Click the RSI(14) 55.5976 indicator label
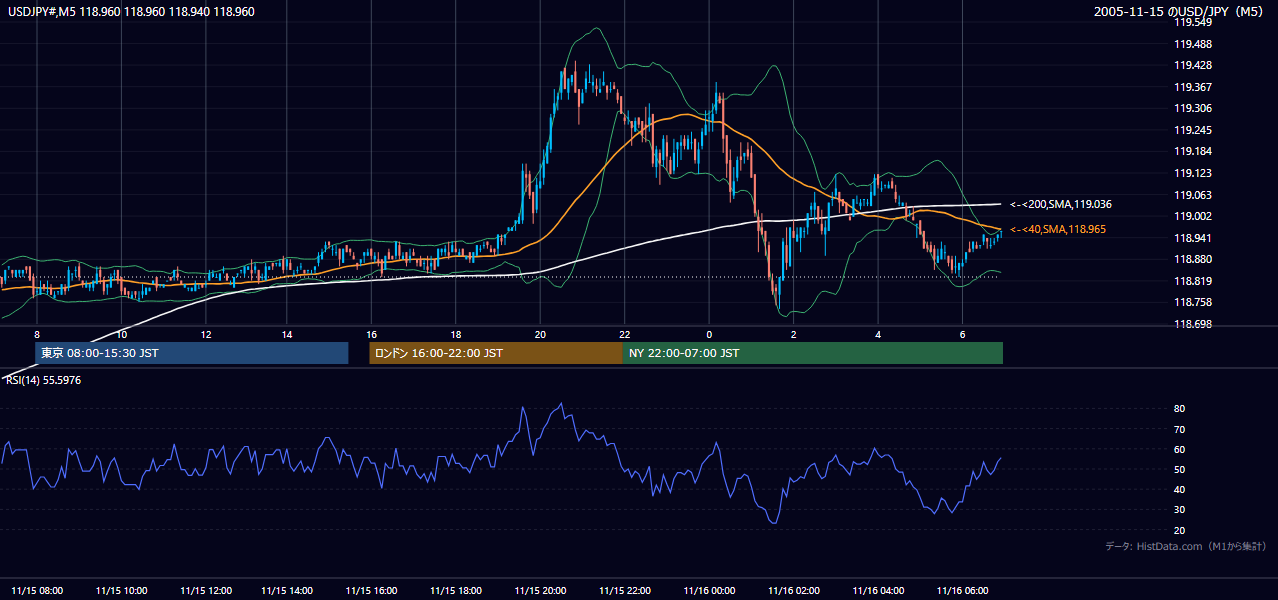The width and height of the screenshot is (1278, 600). (44, 380)
